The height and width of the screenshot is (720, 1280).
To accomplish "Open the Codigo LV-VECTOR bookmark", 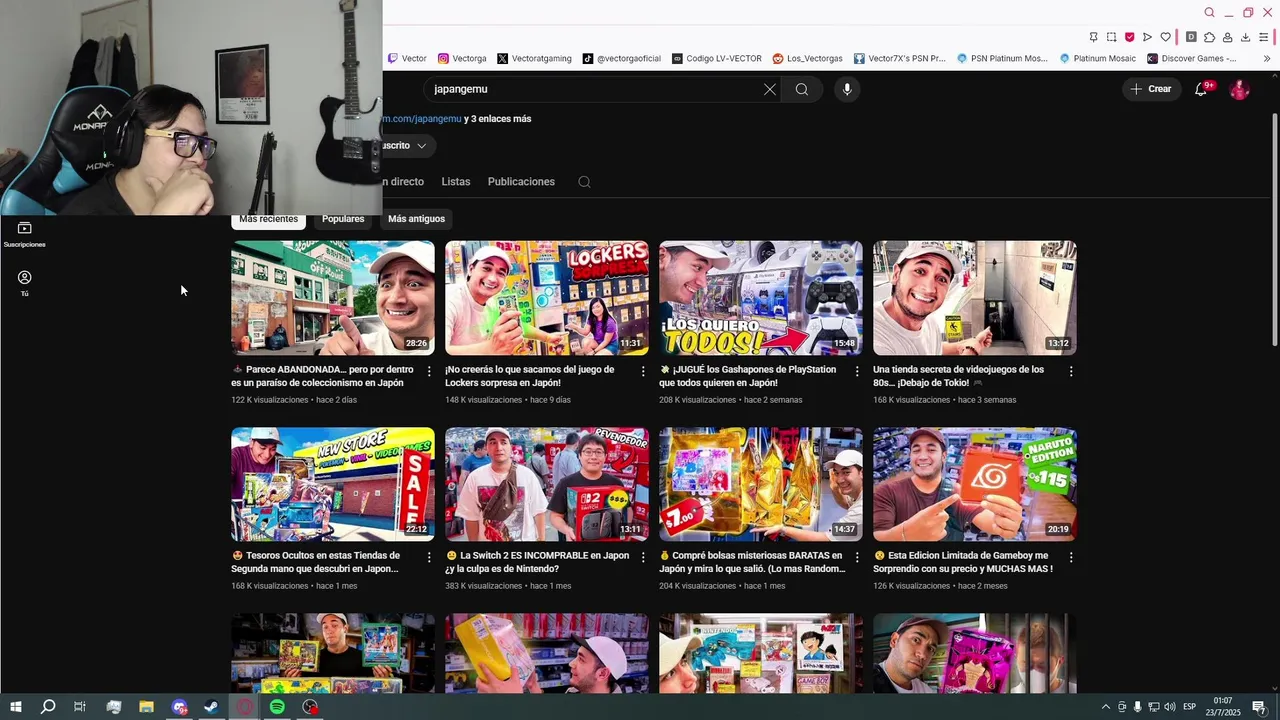I will (x=717, y=58).
